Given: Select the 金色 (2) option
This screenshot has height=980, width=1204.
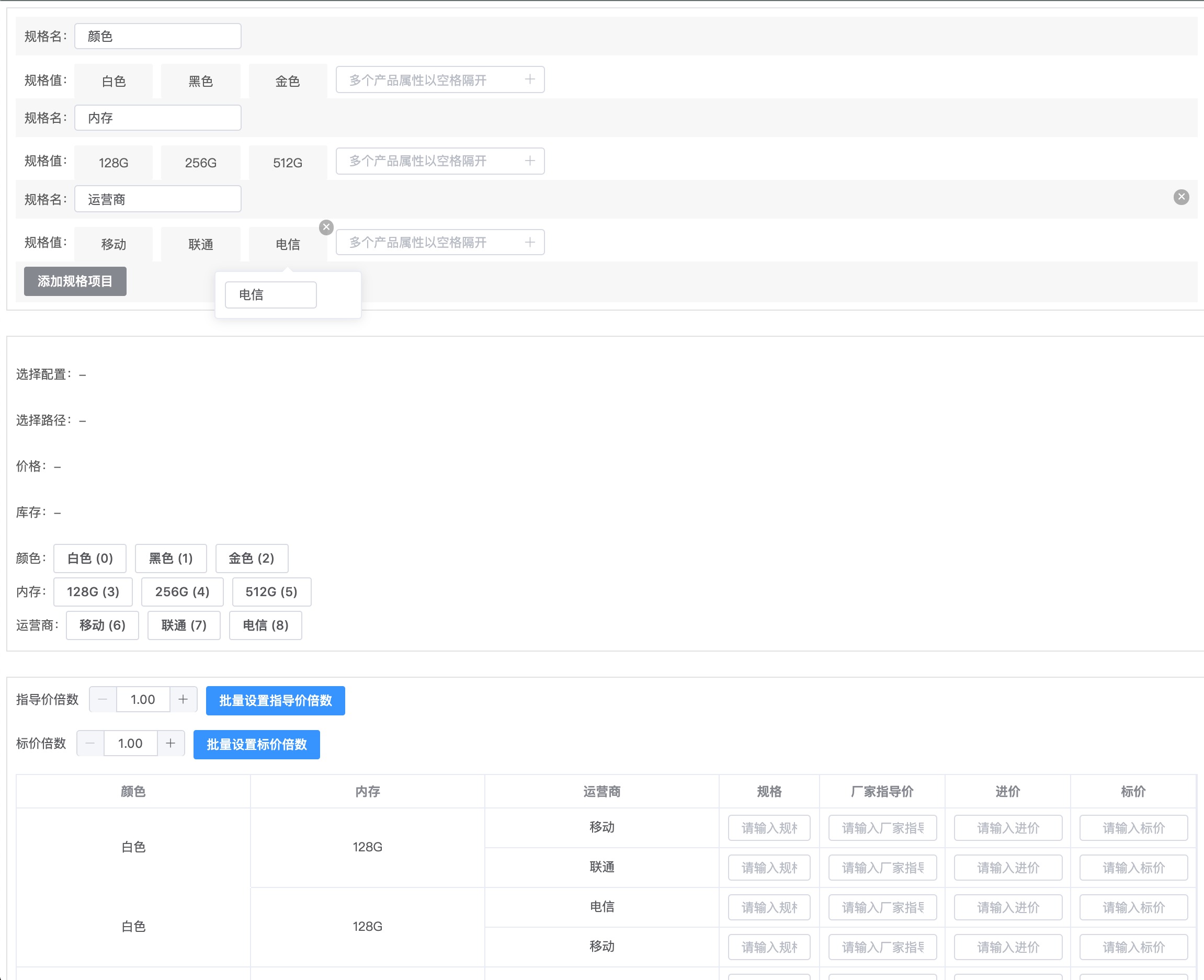Looking at the screenshot, I should pyautogui.click(x=252, y=559).
